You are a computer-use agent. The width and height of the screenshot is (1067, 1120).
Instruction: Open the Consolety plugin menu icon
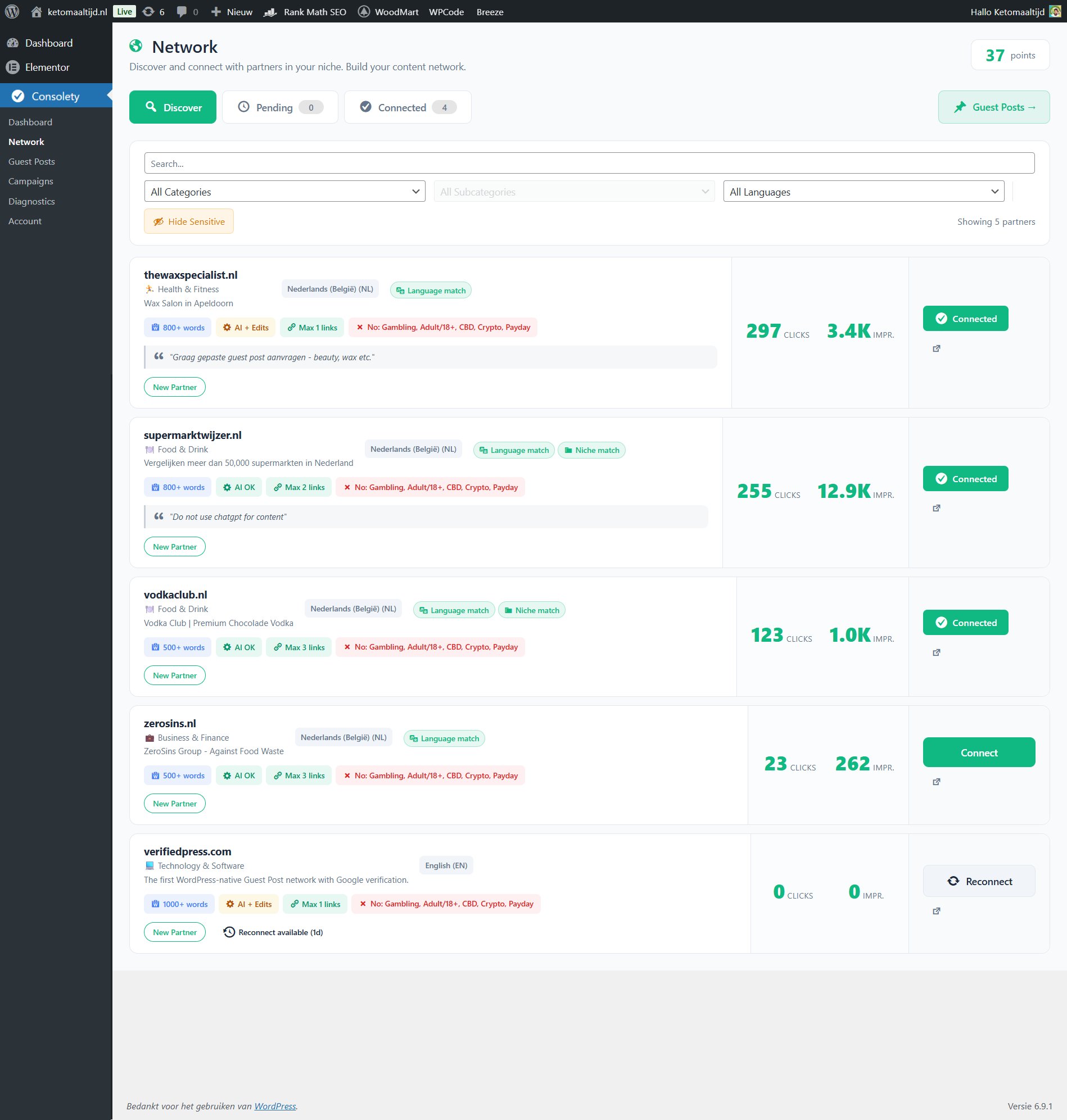[x=17, y=96]
